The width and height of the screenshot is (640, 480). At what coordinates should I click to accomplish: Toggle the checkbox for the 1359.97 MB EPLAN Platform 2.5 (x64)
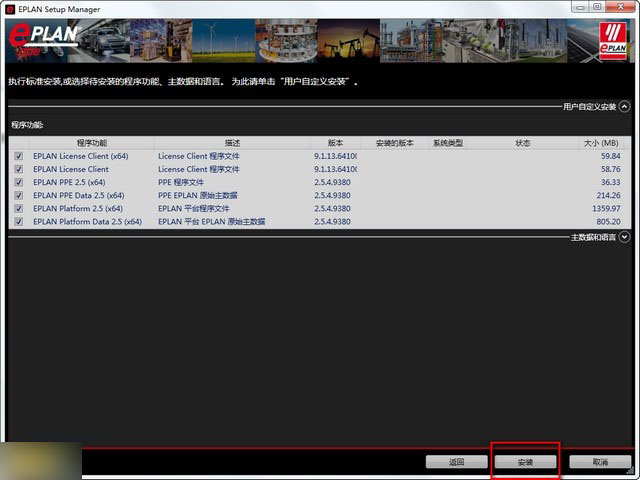click(18, 209)
